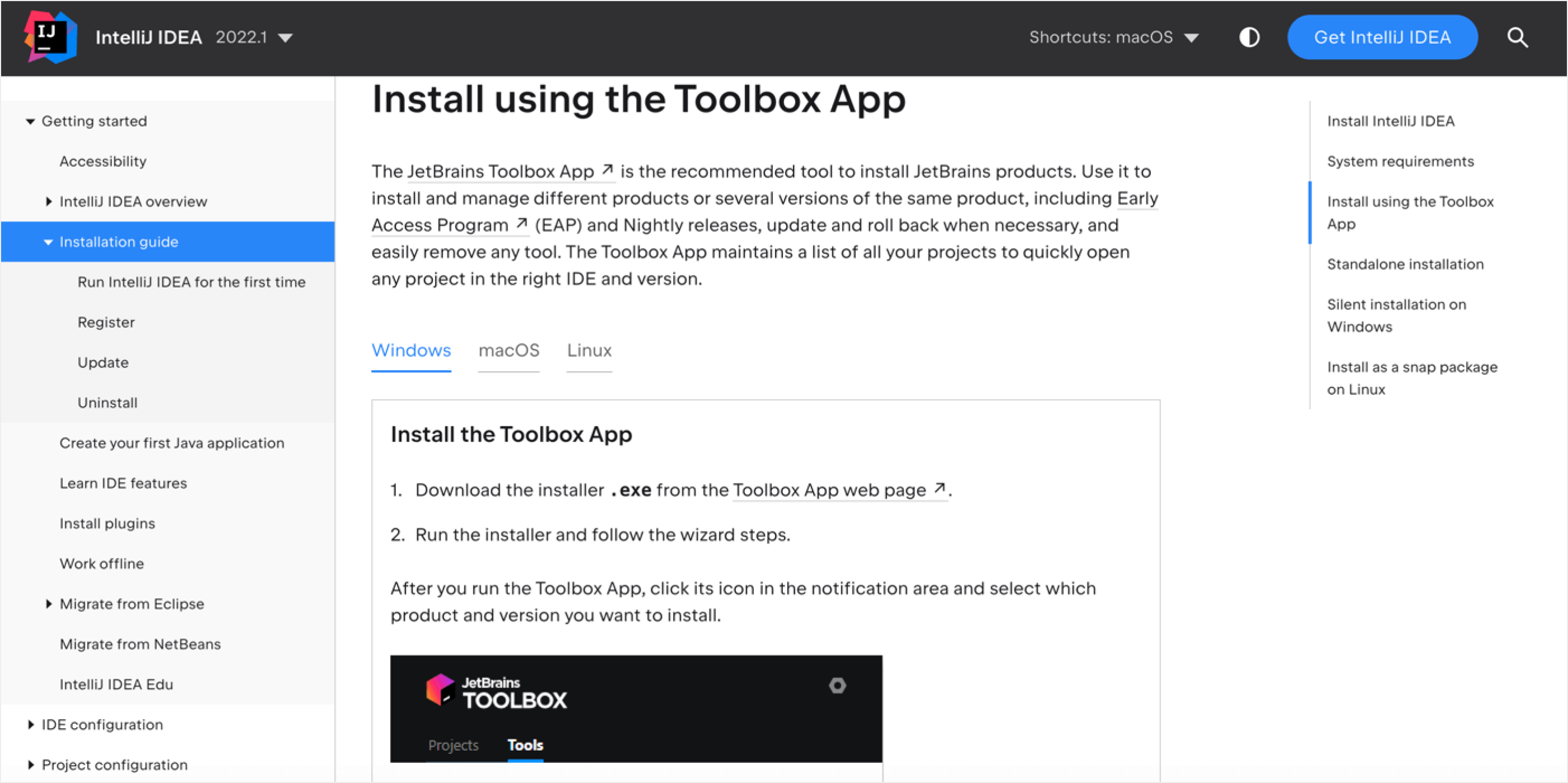Click the gear icon in Toolbox screenshot
Viewport: 1568px width, 783px height.
click(837, 686)
